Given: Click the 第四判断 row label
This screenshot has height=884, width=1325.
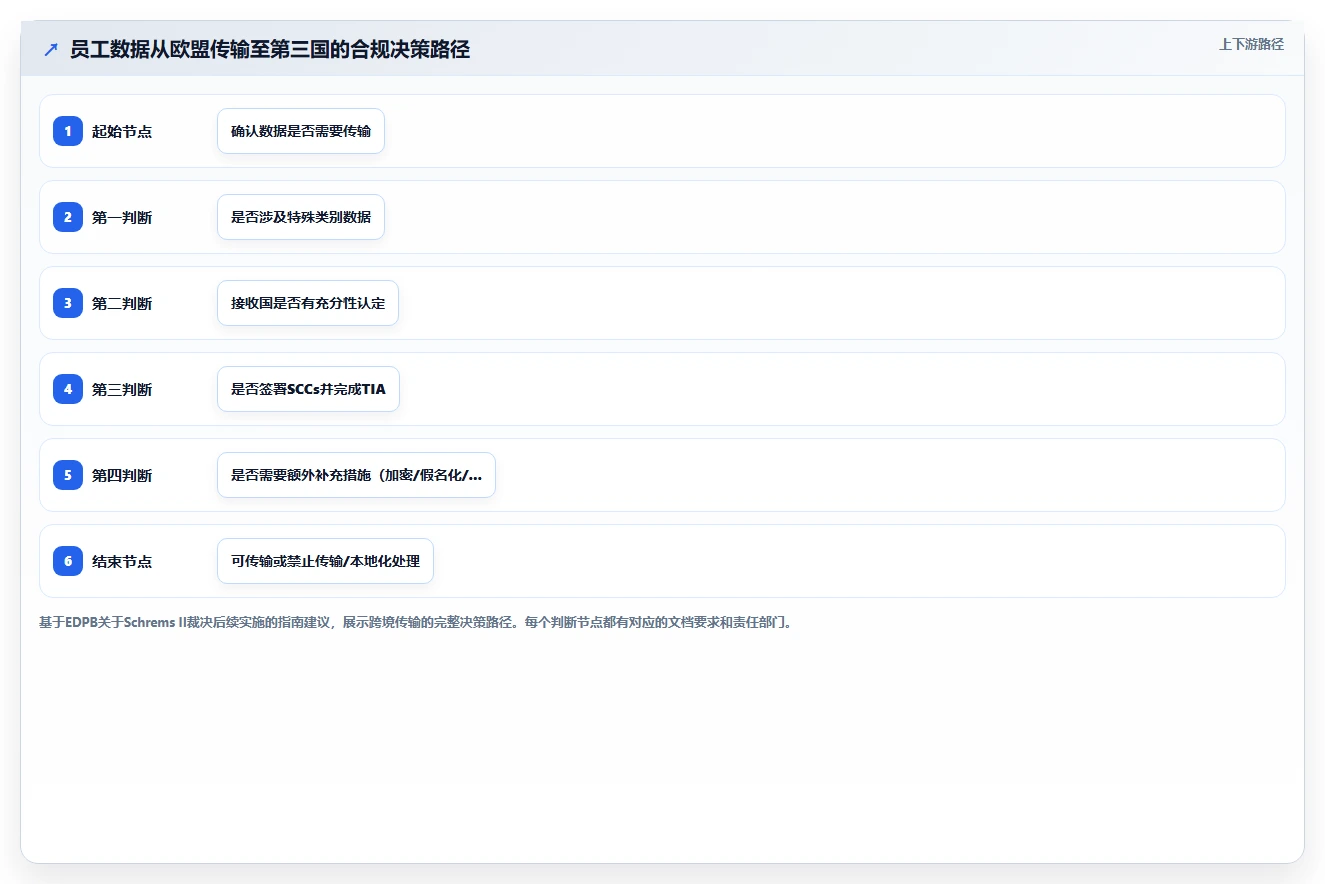Looking at the screenshot, I should click(x=122, y=475).
